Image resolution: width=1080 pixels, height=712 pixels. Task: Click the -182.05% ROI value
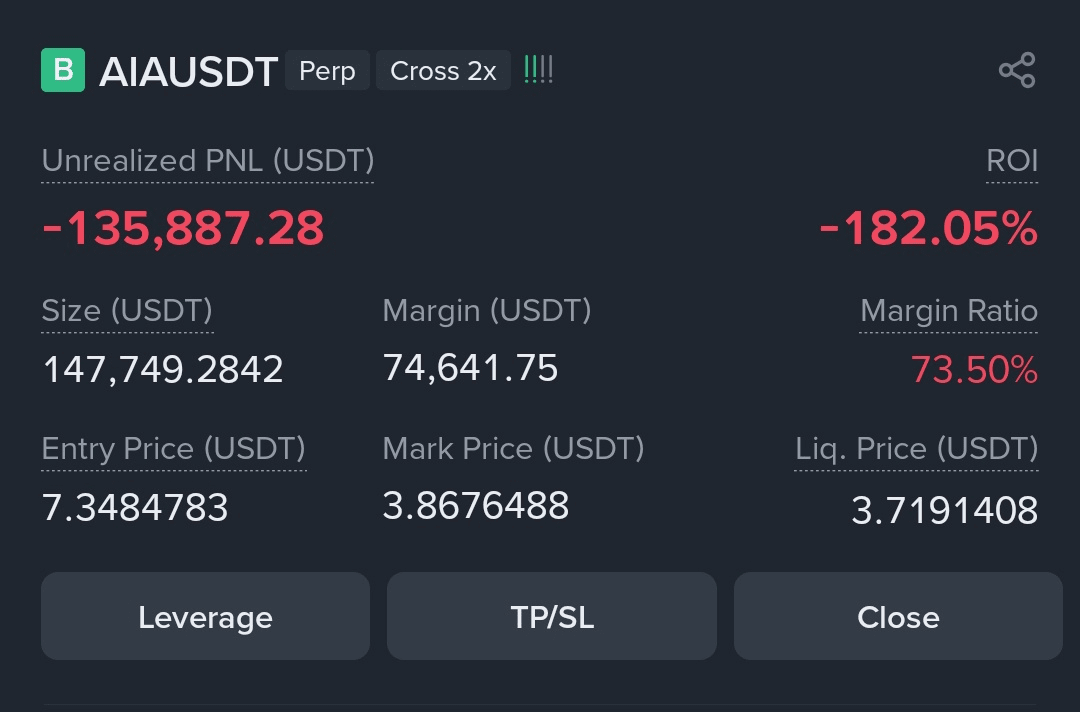coord(928,229)
